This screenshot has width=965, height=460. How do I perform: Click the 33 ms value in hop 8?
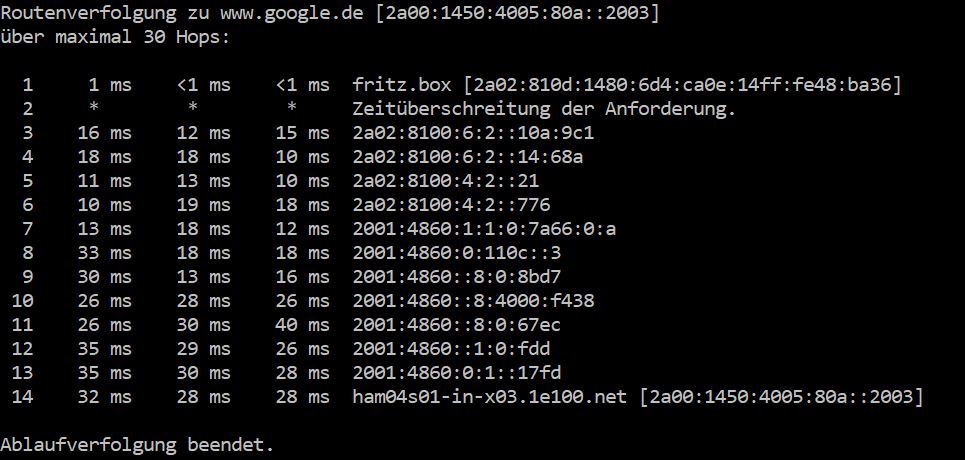pos(105,253)
